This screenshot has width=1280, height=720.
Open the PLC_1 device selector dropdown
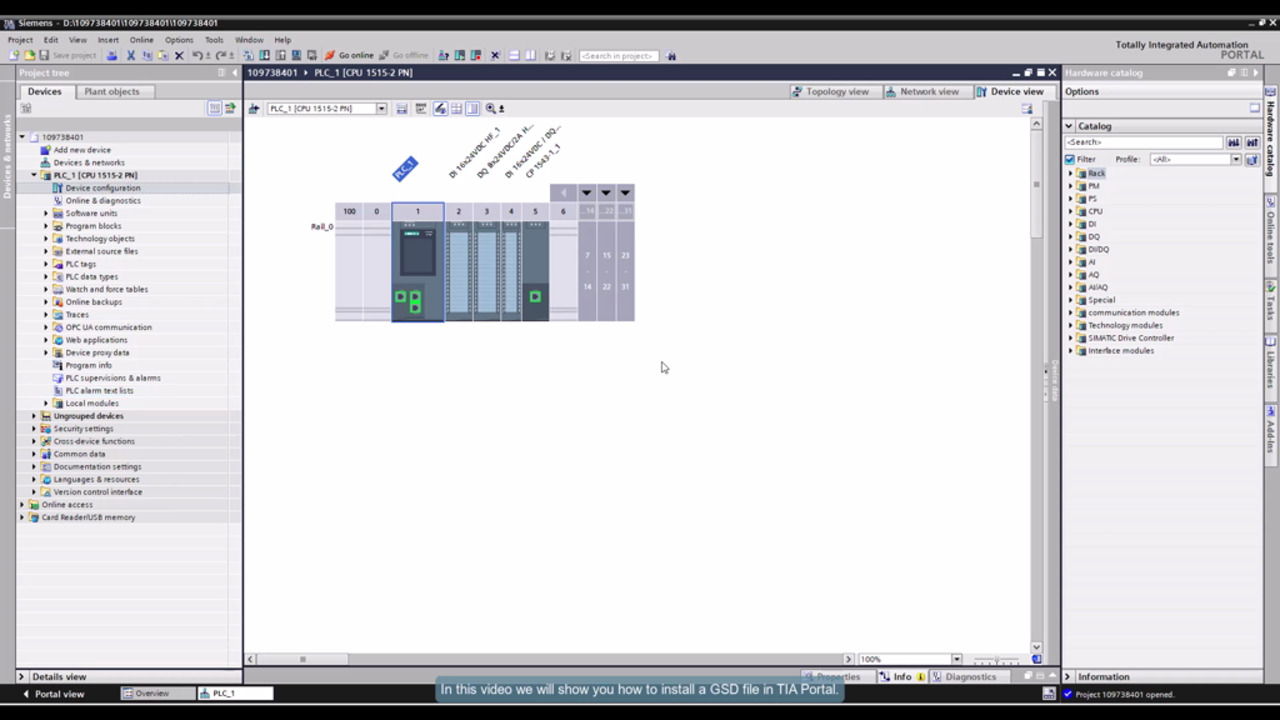(381, 109)
